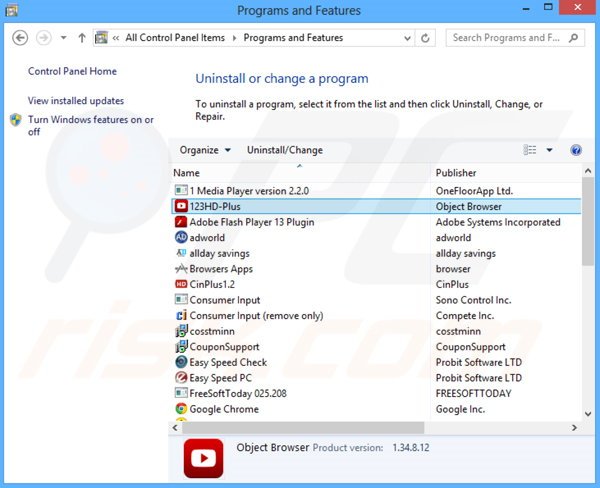Click the Google Chrome icon
600x488 pixels.
(181, 409)
